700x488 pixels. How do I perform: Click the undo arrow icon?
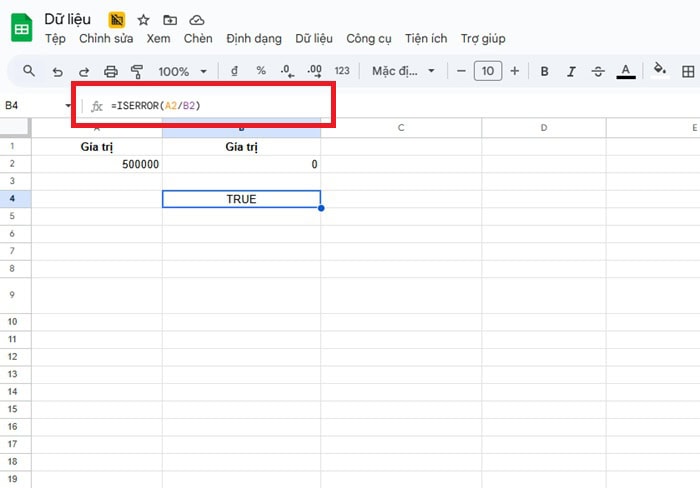57,71
